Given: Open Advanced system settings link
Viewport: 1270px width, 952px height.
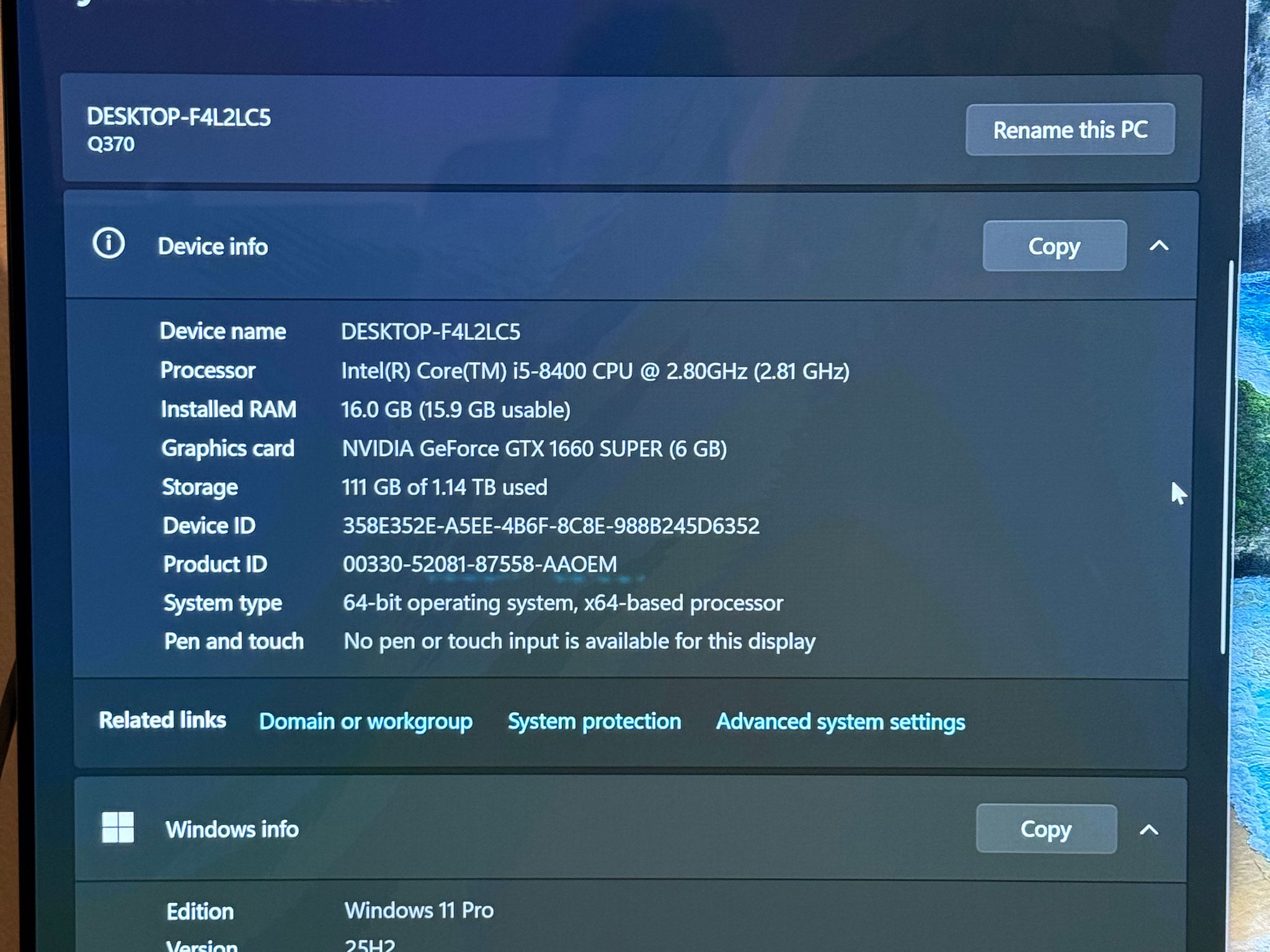Looking at the screenshot, I should (x=840, y=722).
